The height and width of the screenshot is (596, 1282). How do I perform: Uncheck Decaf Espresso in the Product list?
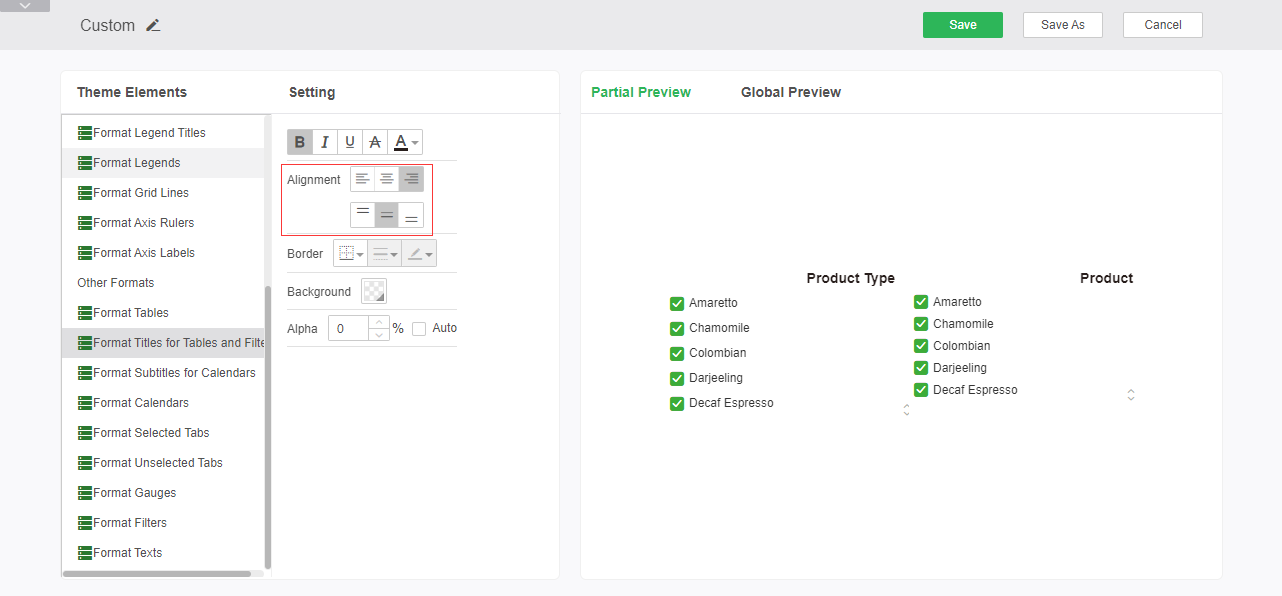coord(921,390)
